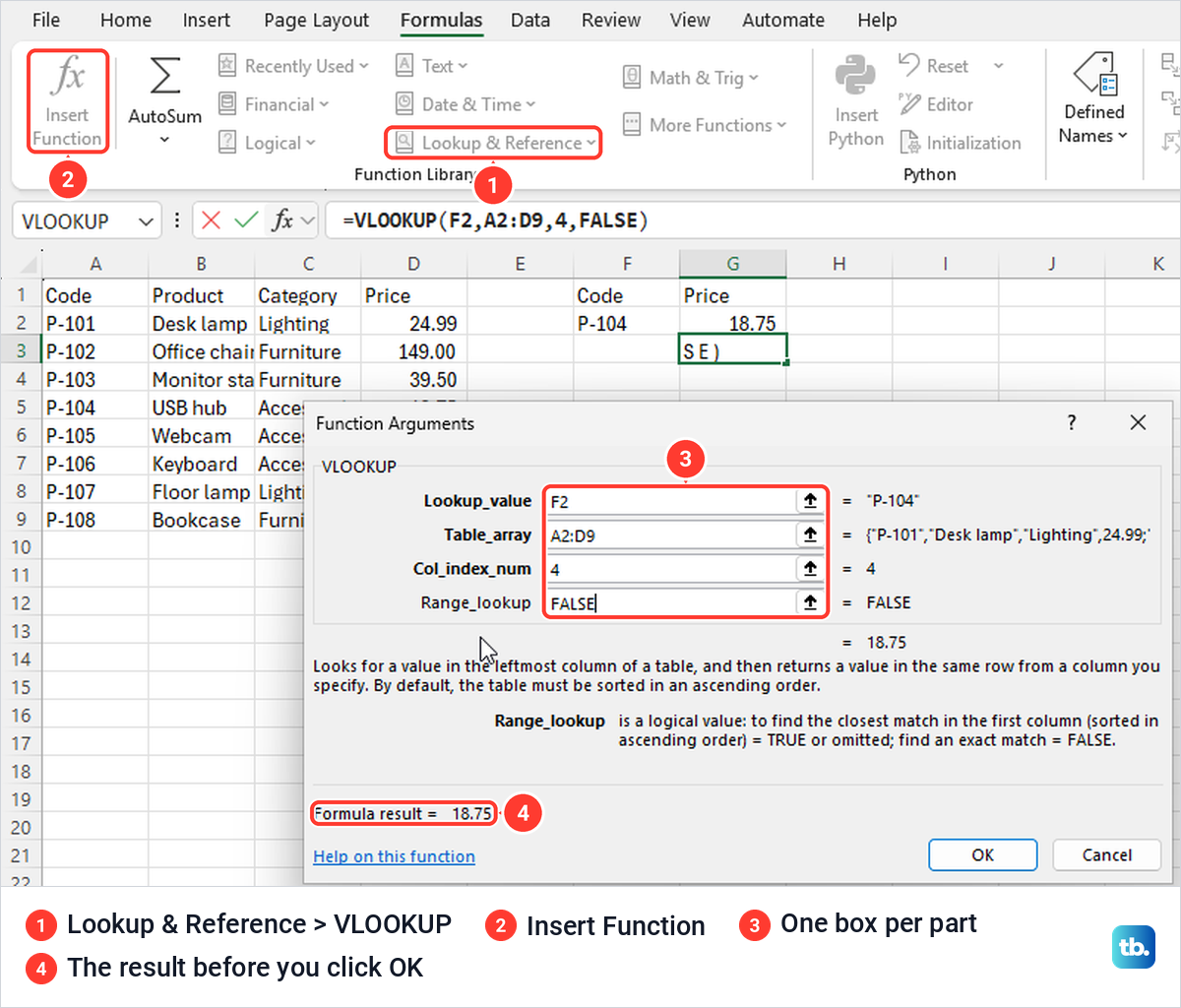The width and height of the screenshot is (1181, 1008).
Task: Click the dialog's question mark help icon
Action: [x=1072, y=423]
